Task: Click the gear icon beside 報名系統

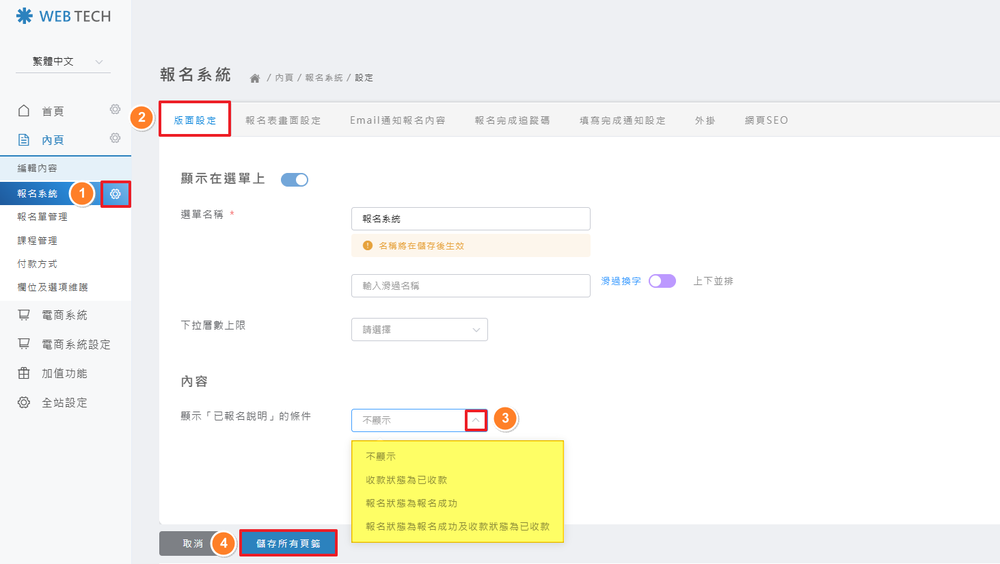Action: click(116, 193)
